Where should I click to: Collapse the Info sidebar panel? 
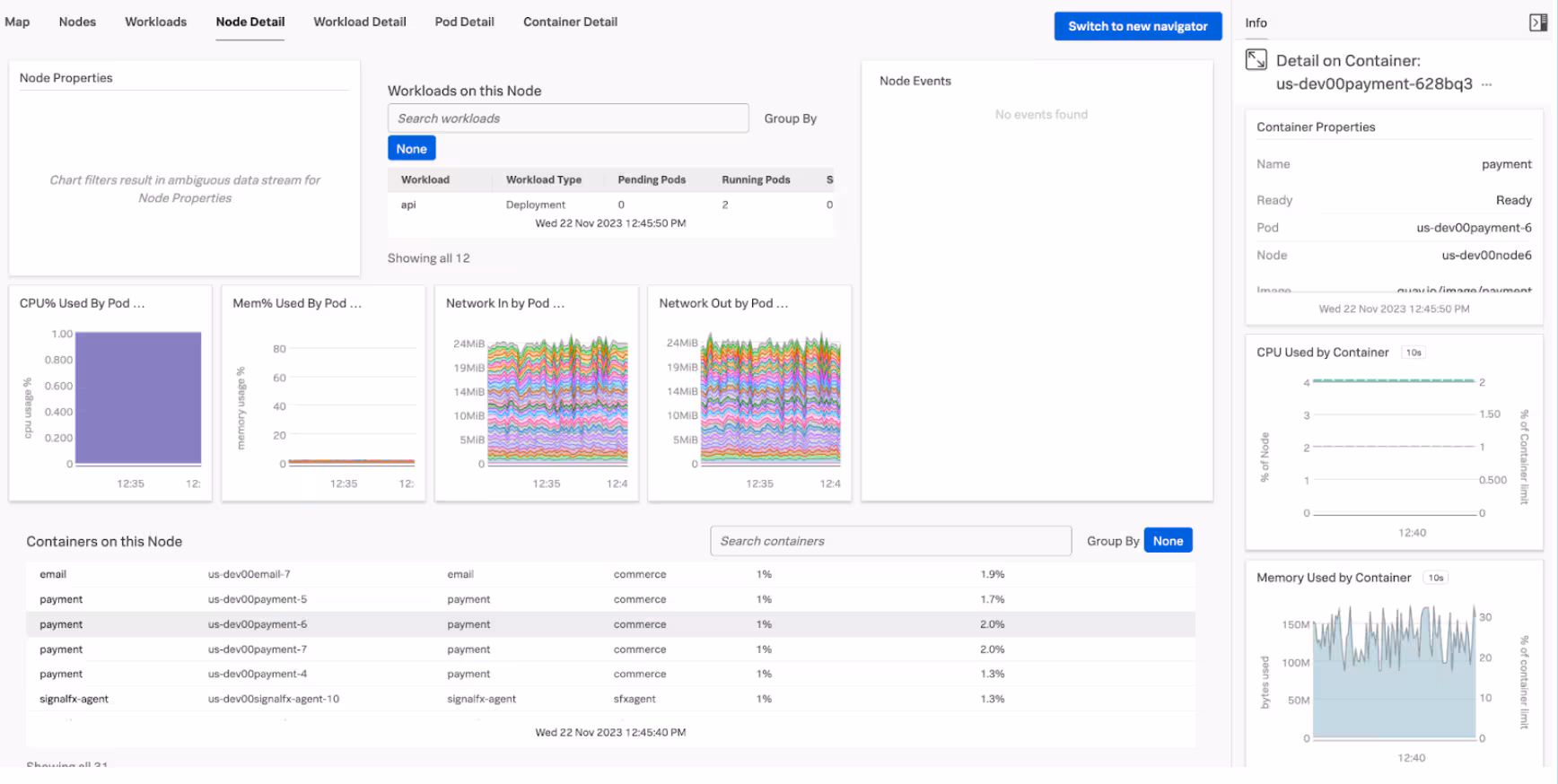point(1537,22)
